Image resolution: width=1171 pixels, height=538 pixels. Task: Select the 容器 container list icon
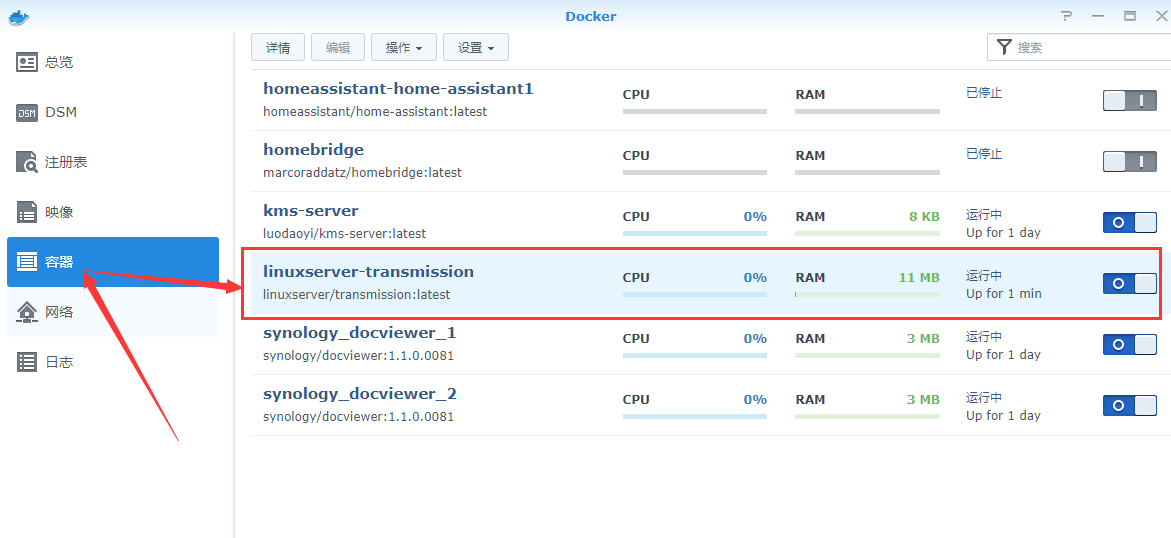(27, 262)
